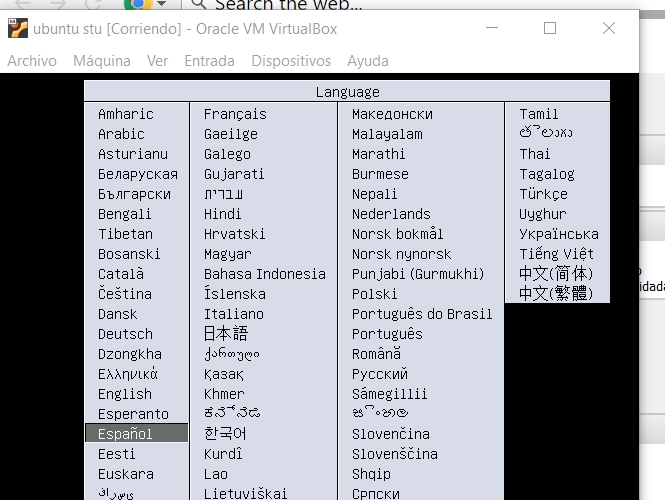Select Français from the language list
The height and width of the screenshot is (500, 665).
click(235, 114)
